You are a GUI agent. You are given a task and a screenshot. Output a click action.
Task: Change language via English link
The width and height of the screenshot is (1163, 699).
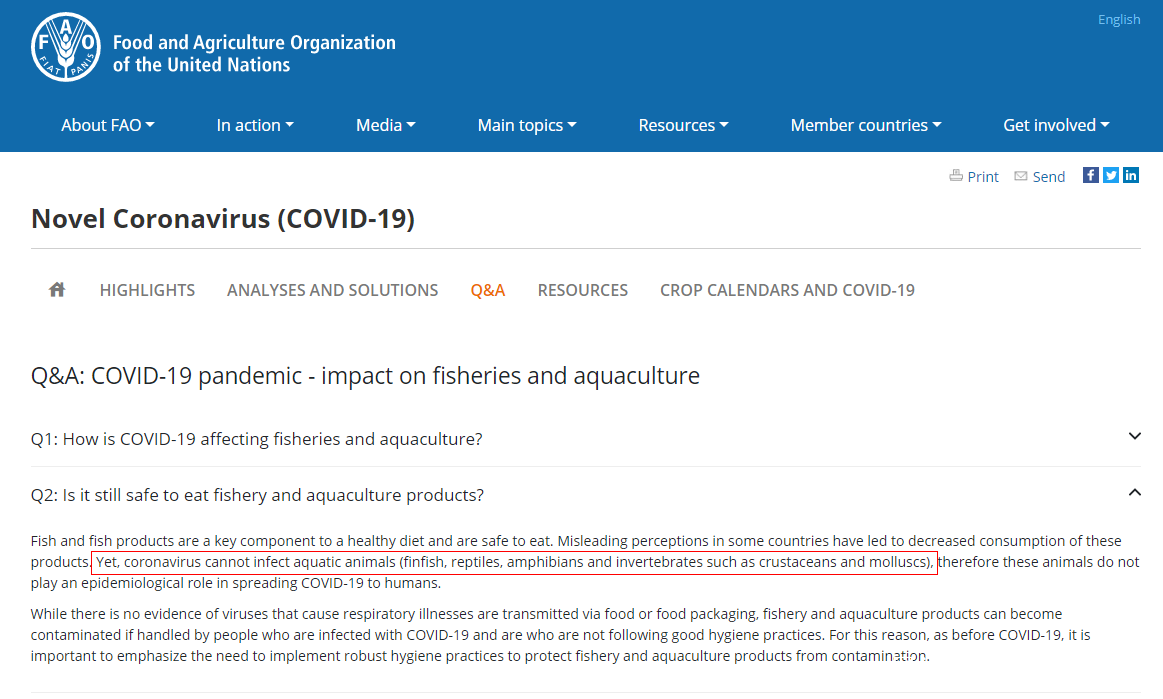[x=1118, y=19]
